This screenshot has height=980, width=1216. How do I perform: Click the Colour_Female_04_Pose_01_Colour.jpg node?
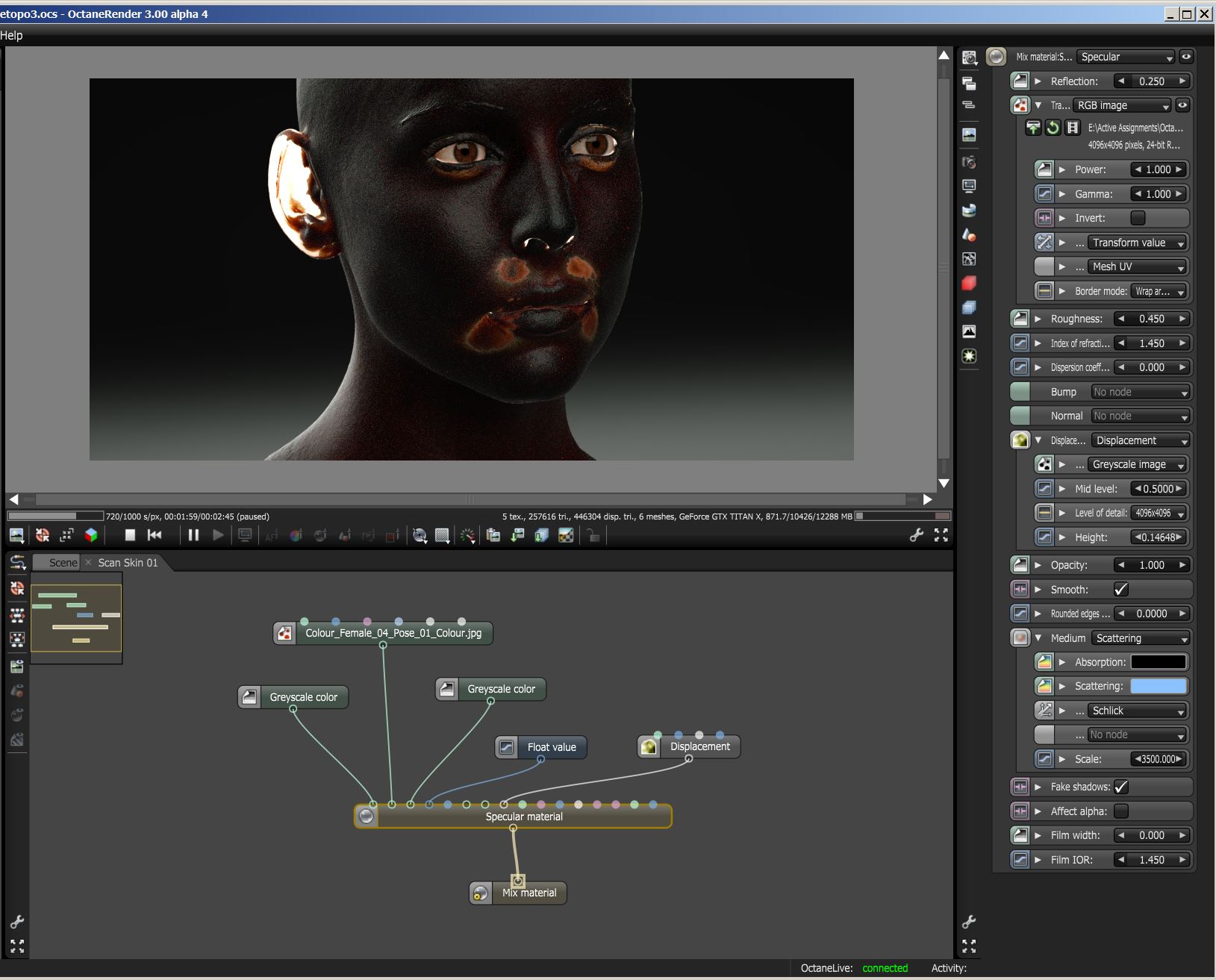[393, 633]
